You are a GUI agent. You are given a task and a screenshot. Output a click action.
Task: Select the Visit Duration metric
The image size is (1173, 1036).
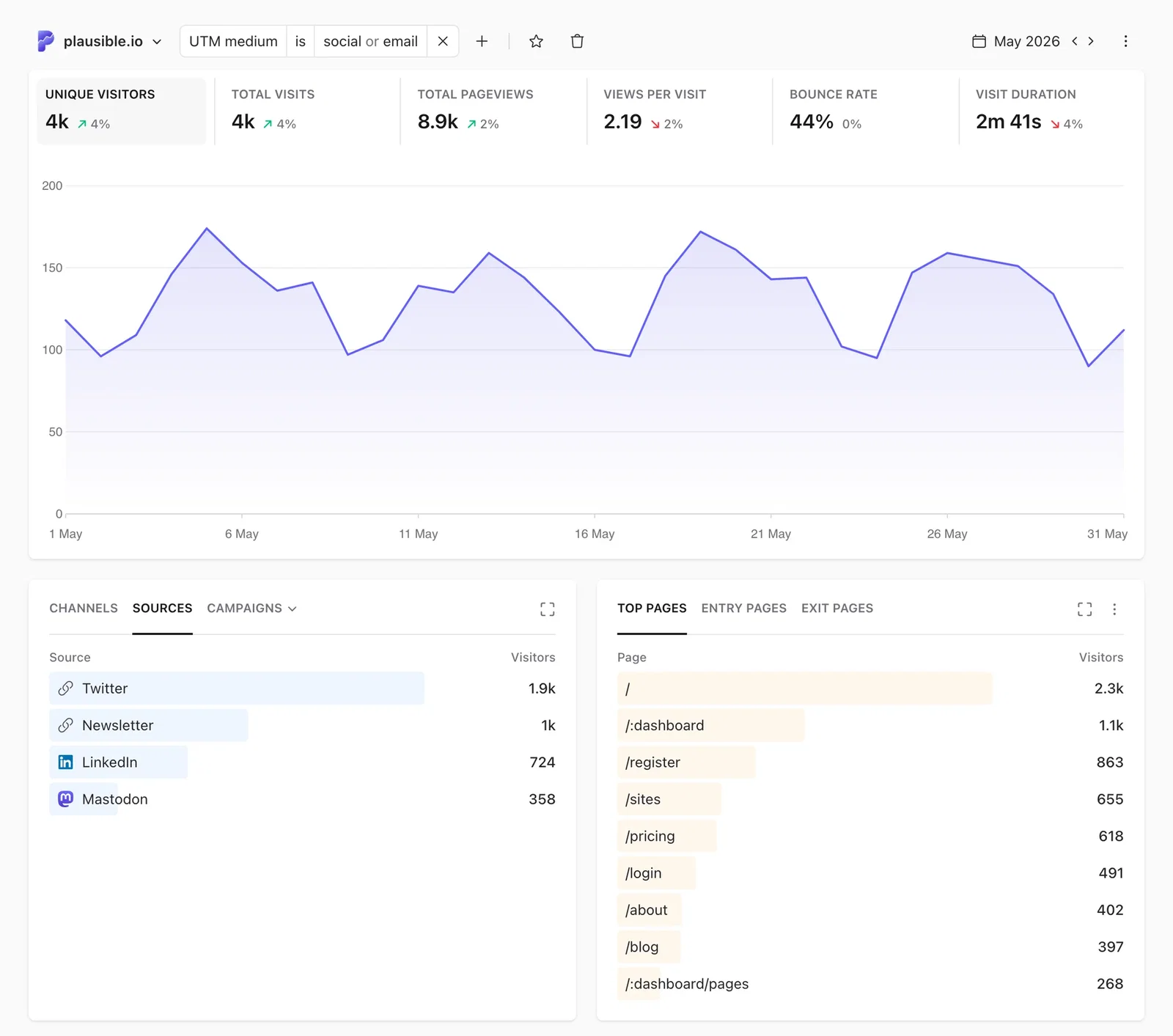pyautogui.click(x=1051, y=111)
